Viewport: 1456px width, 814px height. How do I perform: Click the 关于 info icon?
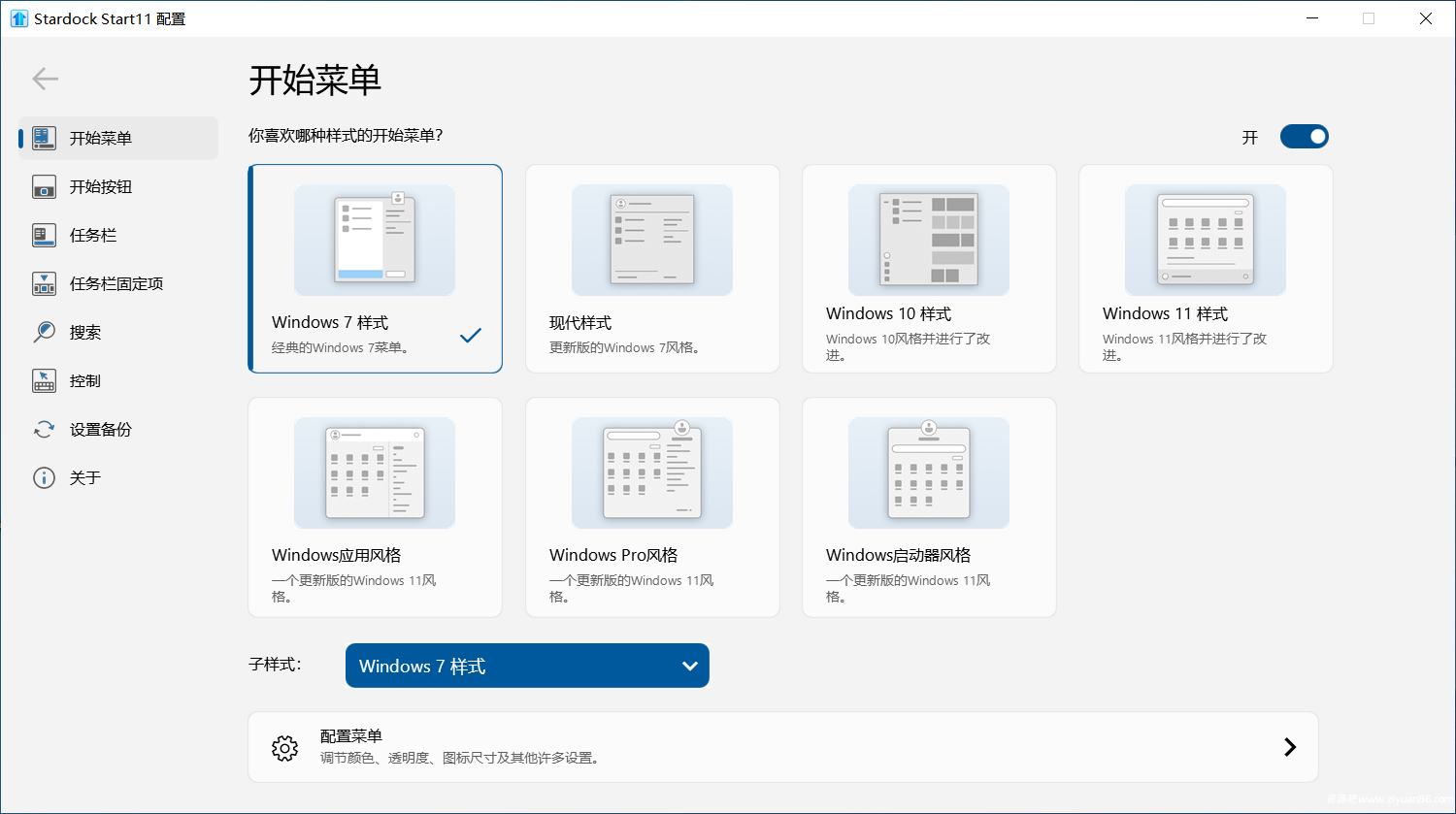click(x=44, y=477)
